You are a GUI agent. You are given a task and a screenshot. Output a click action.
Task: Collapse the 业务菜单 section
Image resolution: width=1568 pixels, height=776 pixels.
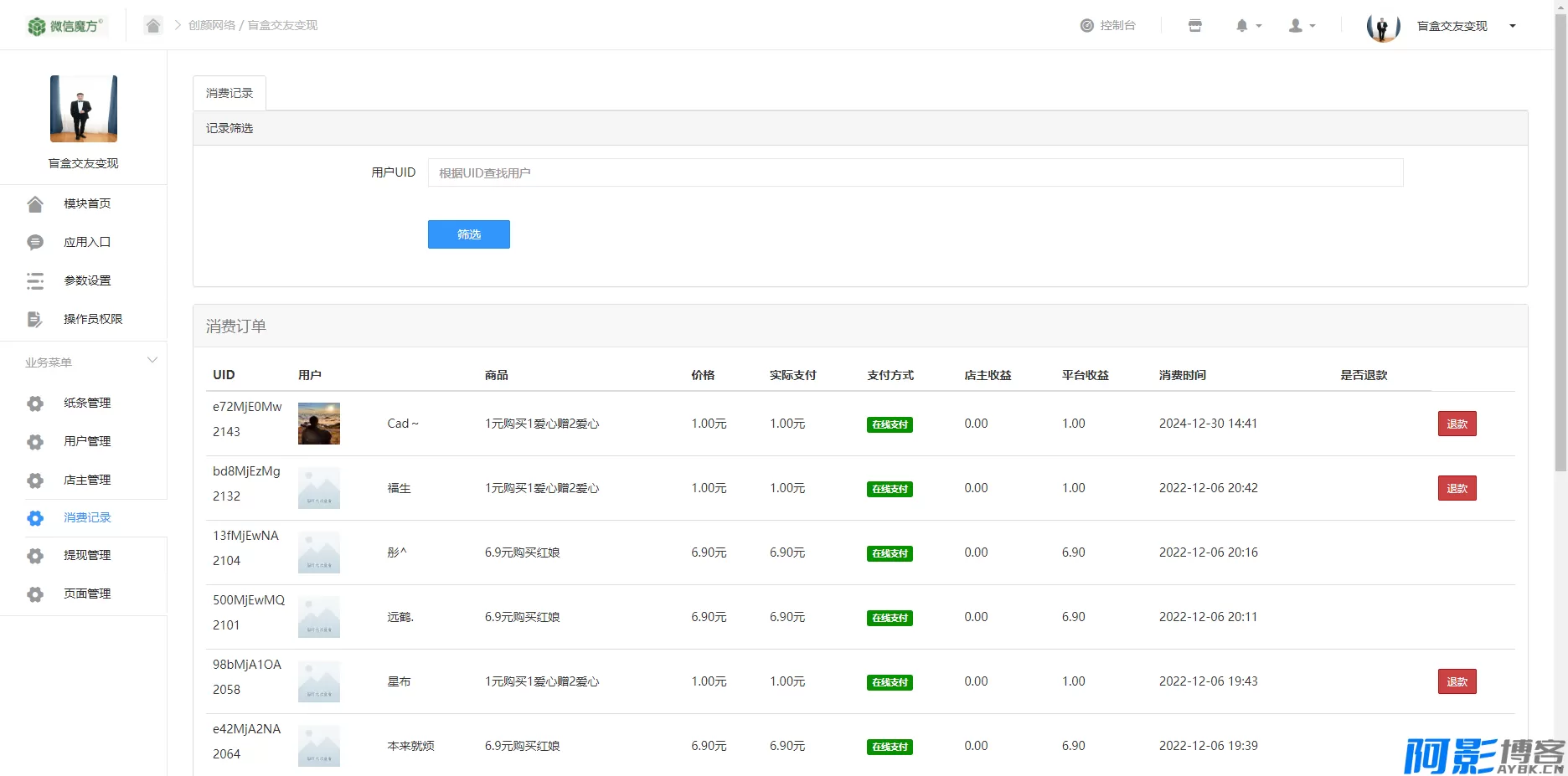click(x=152, y=361)
